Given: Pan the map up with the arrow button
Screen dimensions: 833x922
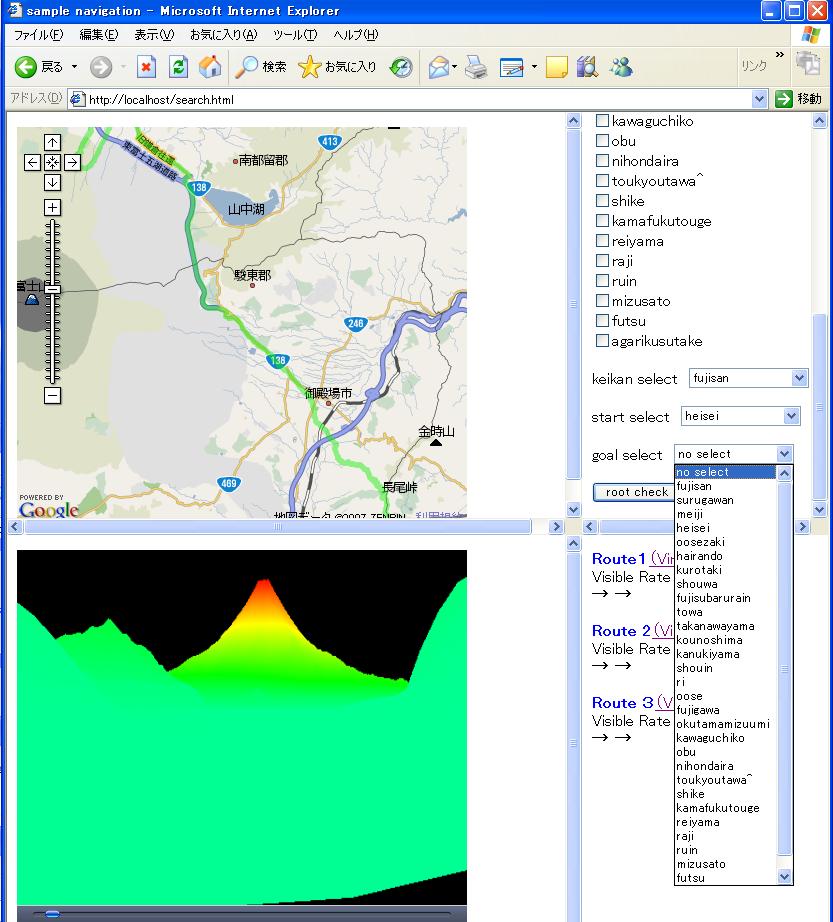Looking at the screenshot, I should (x=53, y=142).
